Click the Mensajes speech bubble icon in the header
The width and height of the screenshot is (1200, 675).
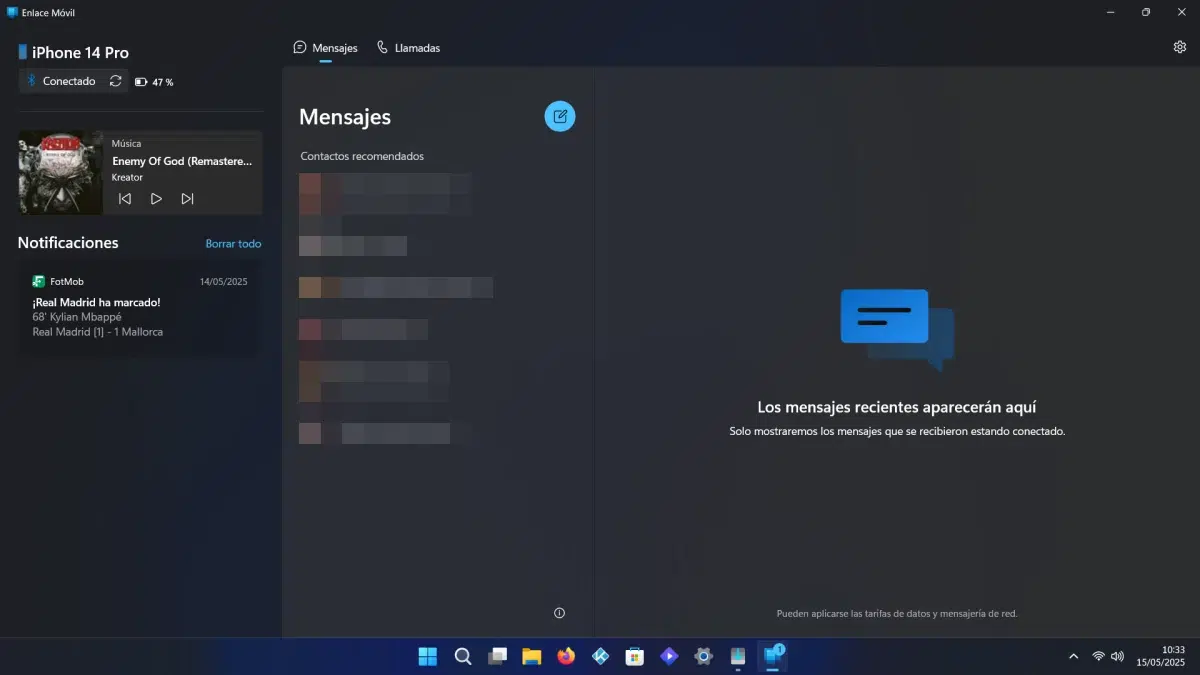[299, 46]
